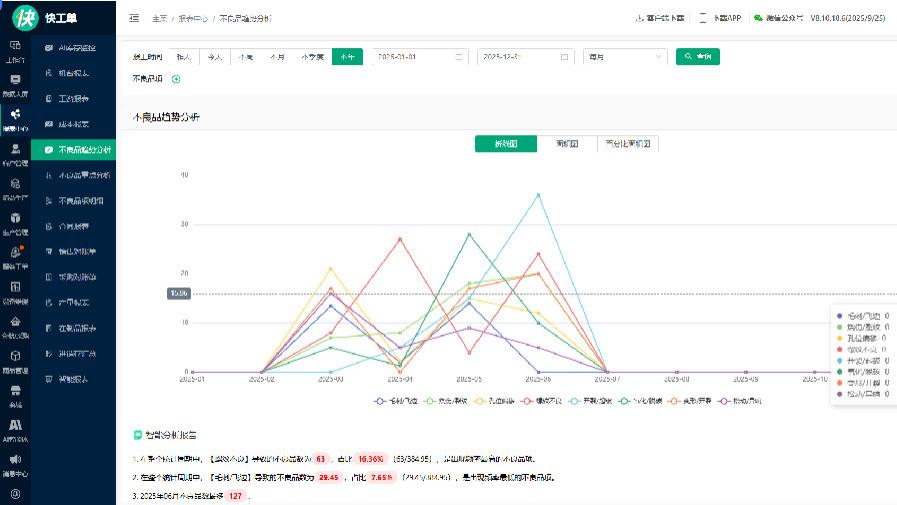Viewport: 897px width, 505px height.
Task: Open the outlined box icon section in left rail
Action: click(x=15, y=356)
